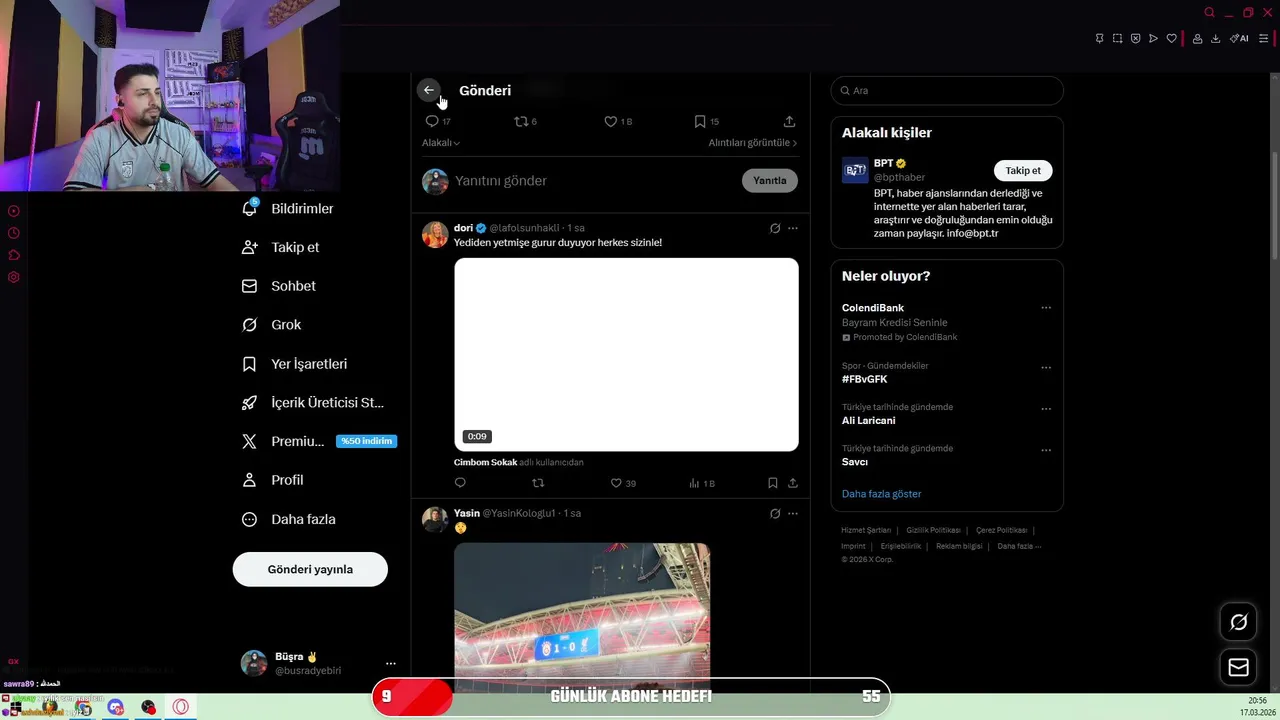
Task: Bookmark dori's reply
Action: (773, 483)
